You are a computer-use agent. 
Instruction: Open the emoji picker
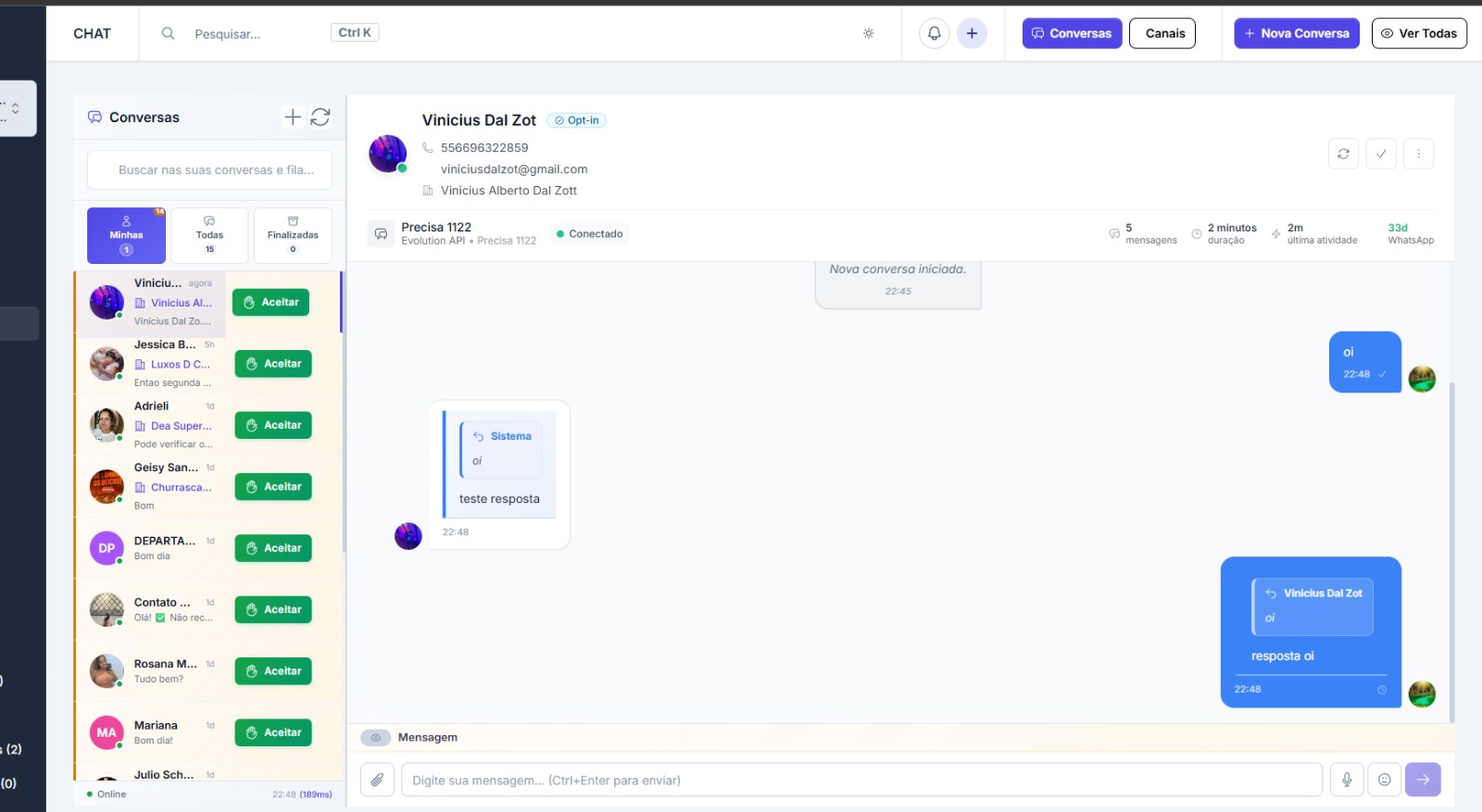[x=1384, y=780]
